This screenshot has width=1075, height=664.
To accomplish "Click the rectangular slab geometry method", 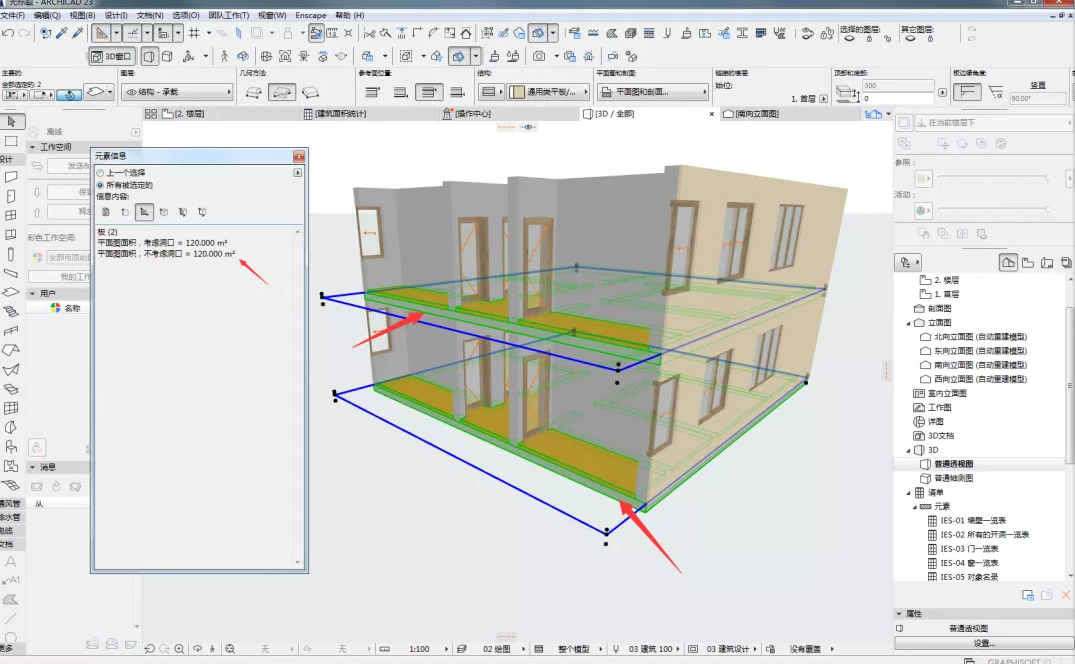I will pos(281,92).
